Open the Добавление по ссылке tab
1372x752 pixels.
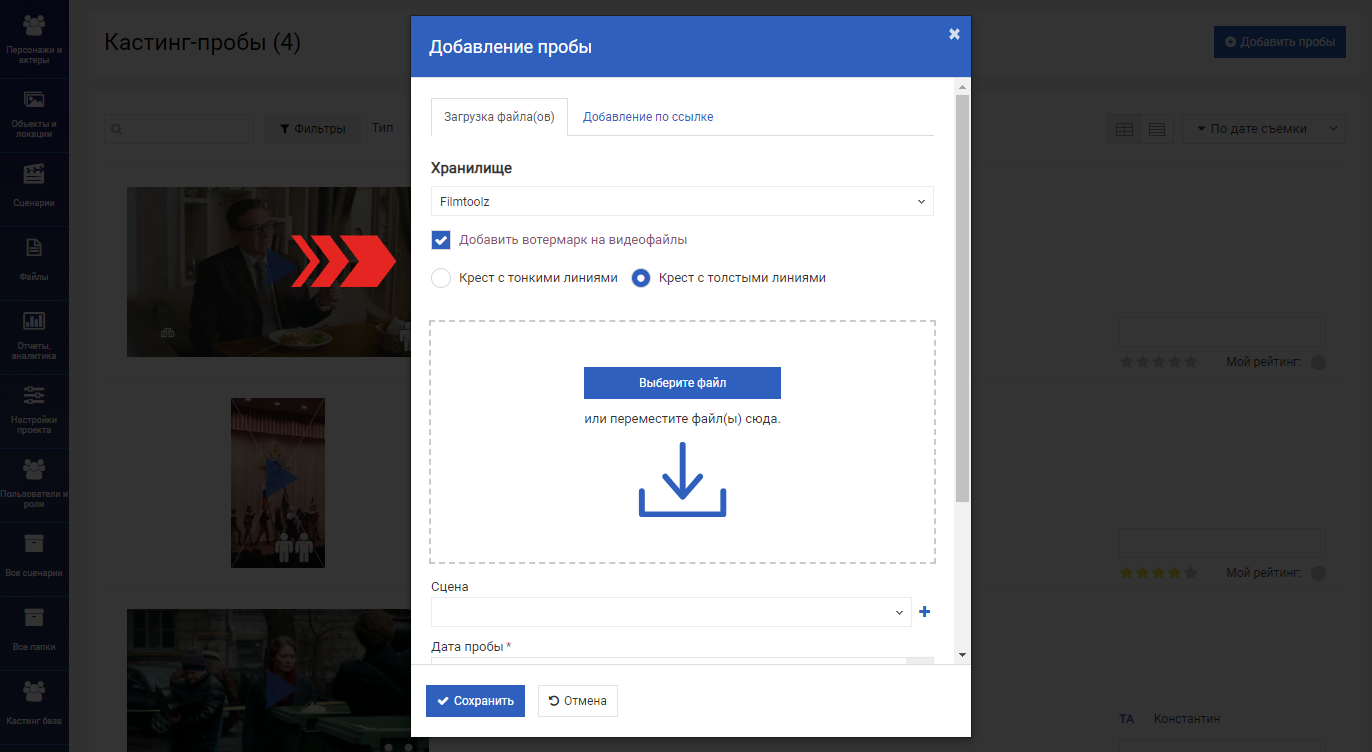coord(648,117)
